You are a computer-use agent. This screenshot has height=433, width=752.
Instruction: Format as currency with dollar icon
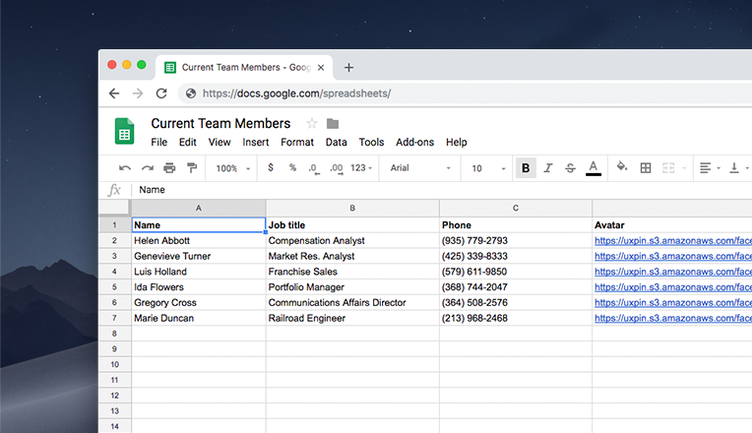click(270, 167)
